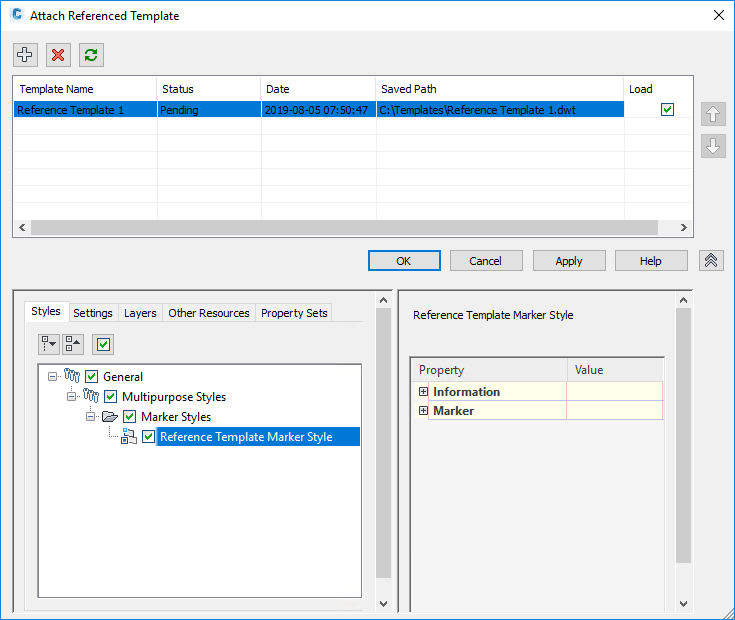Screen dimensions: 735x620
Task: Click the collapse all tree icon
Action: pos(73,344)
